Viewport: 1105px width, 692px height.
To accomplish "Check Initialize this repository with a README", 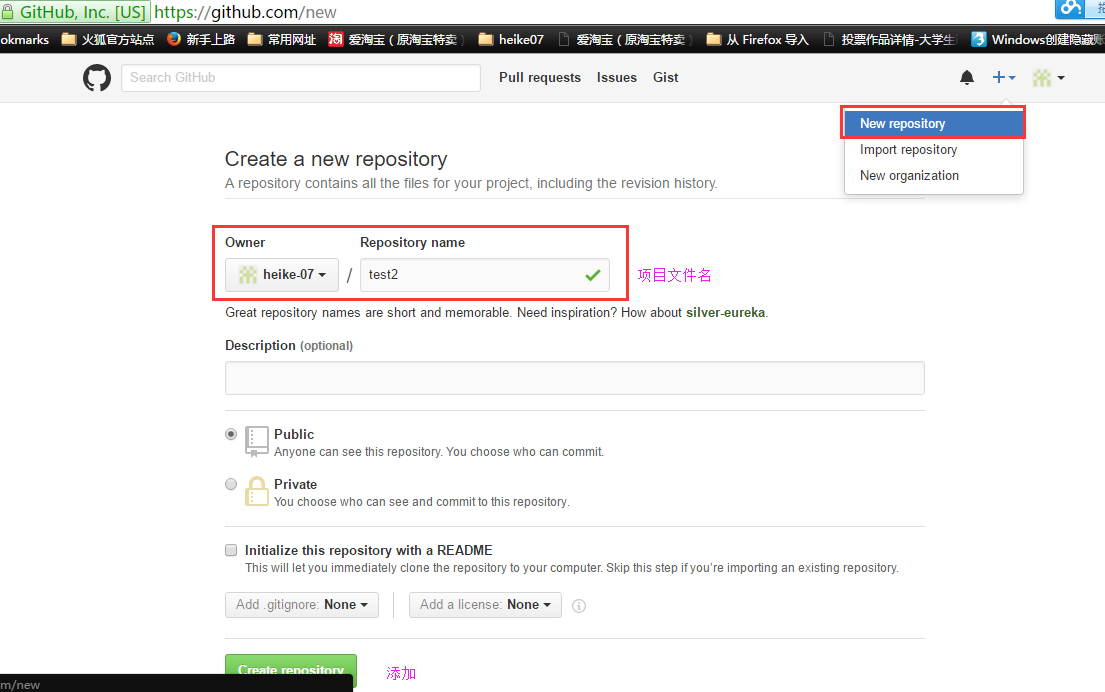I will (x=230, y=550).
